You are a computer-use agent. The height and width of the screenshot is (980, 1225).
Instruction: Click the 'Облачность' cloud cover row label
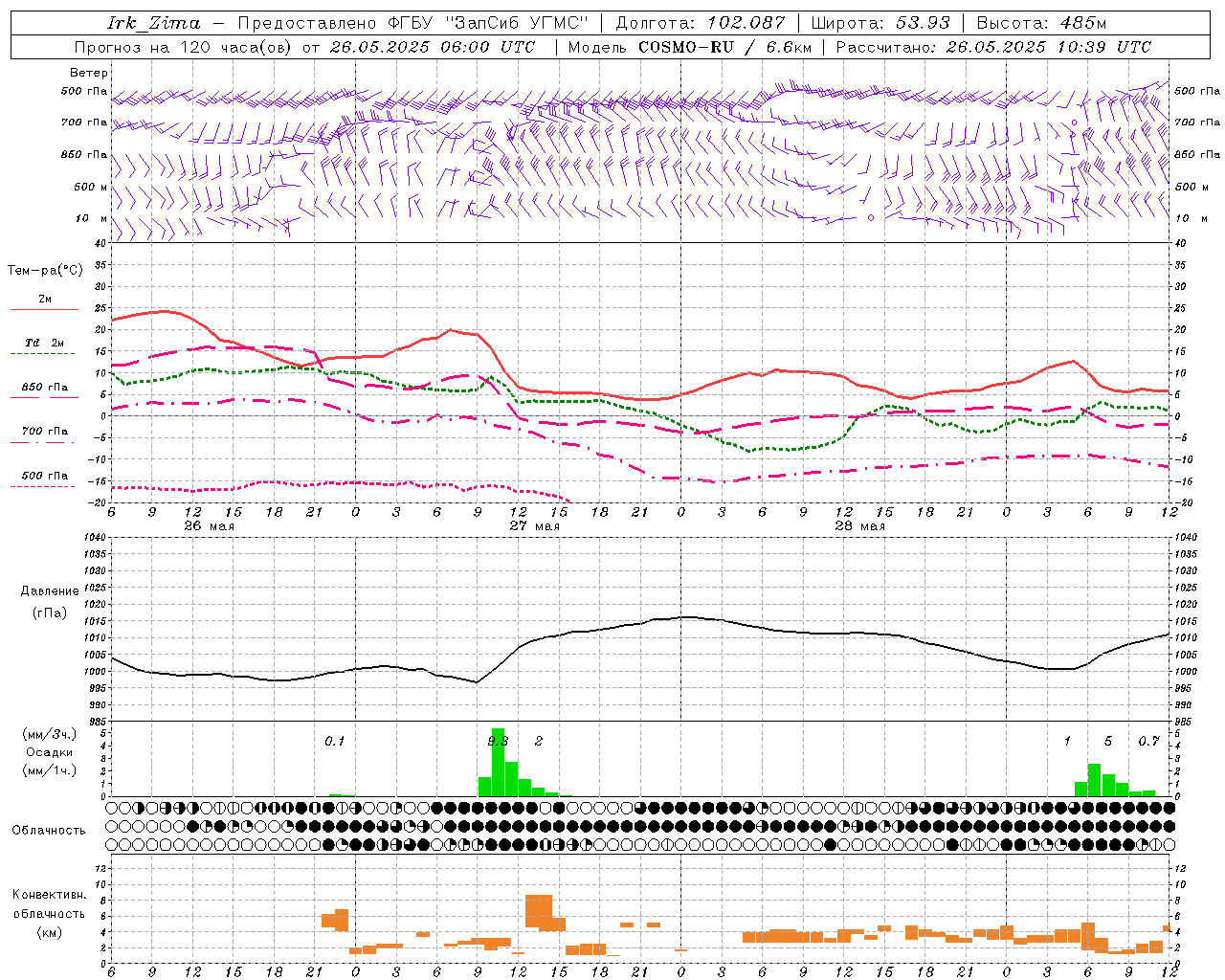[49, 831]
